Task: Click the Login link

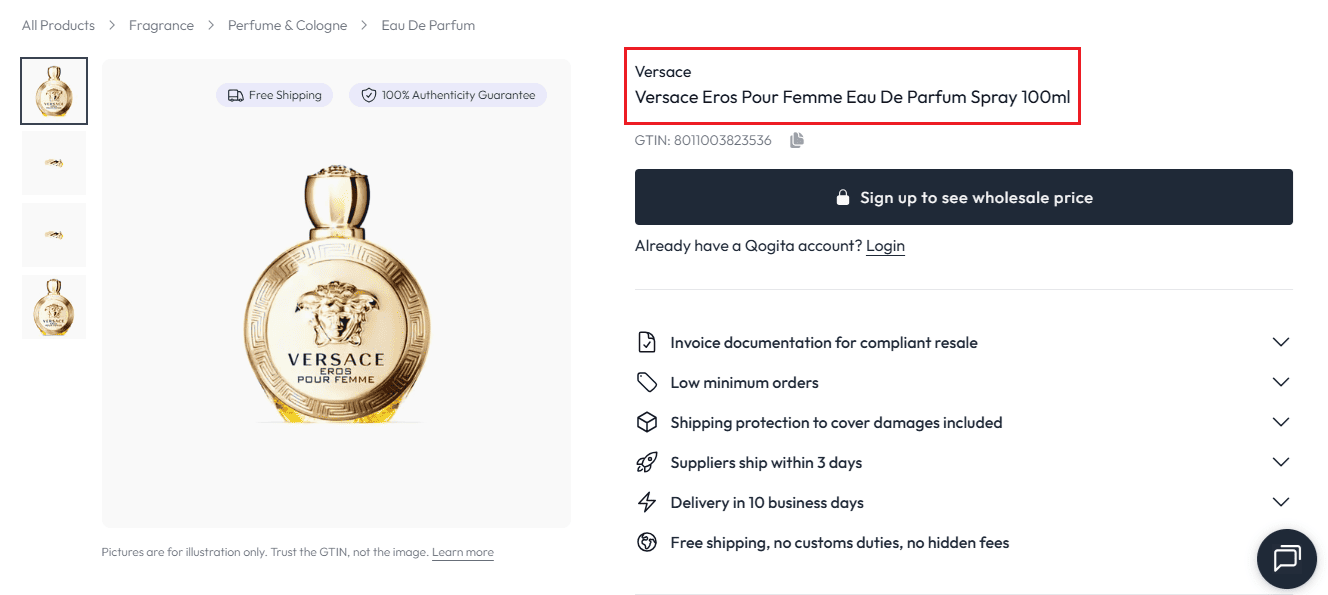Action: [x=885, y=246]
